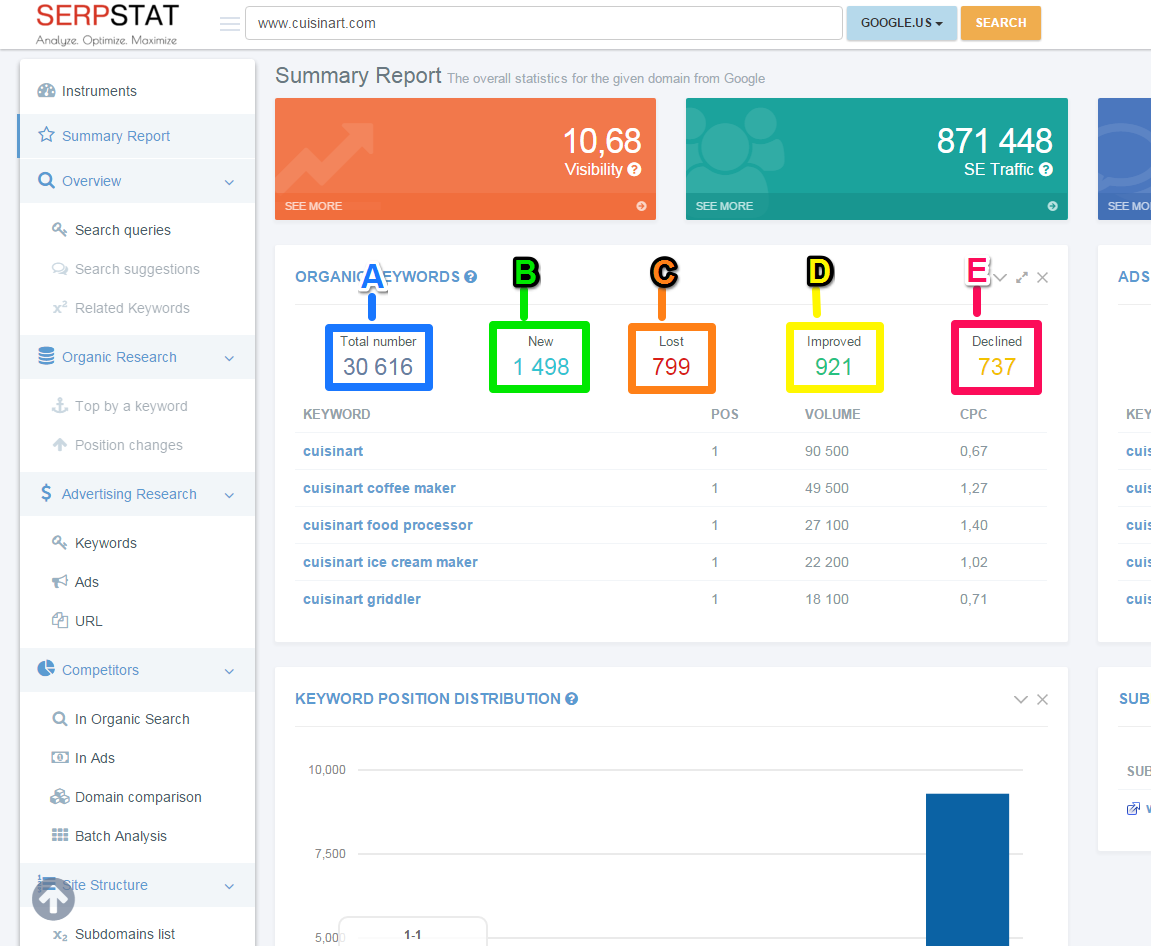Click inside the domain input field
Screen dimensions: 1151x946
tap(543, 22)
